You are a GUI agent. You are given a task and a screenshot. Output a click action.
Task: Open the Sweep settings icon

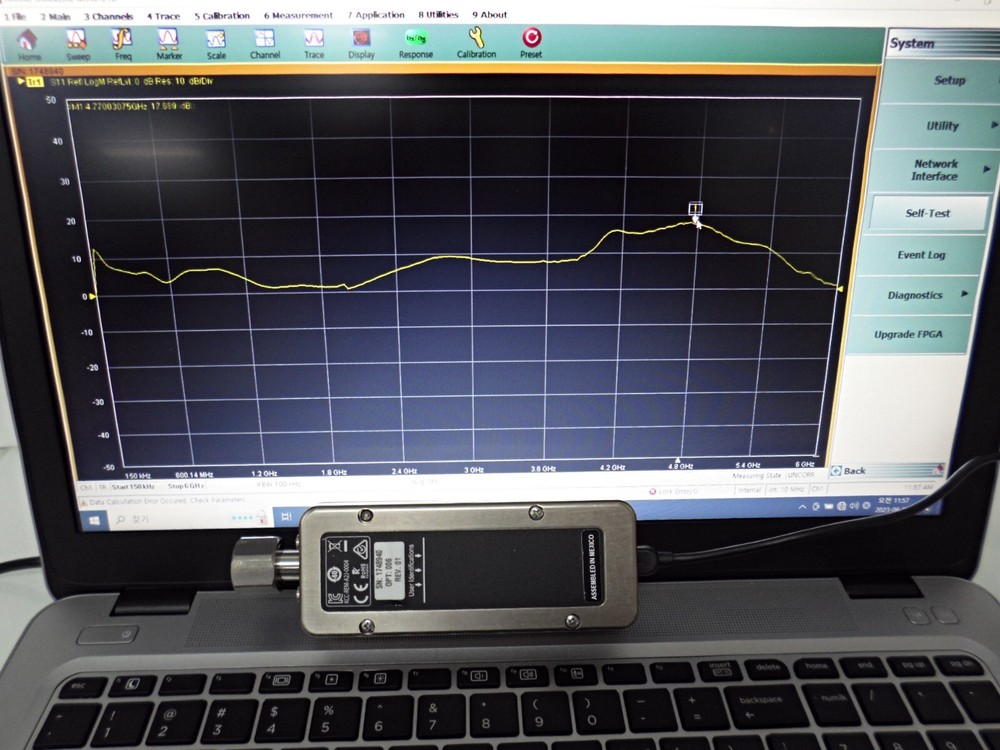pyautogui.click(x=77, y=45)
